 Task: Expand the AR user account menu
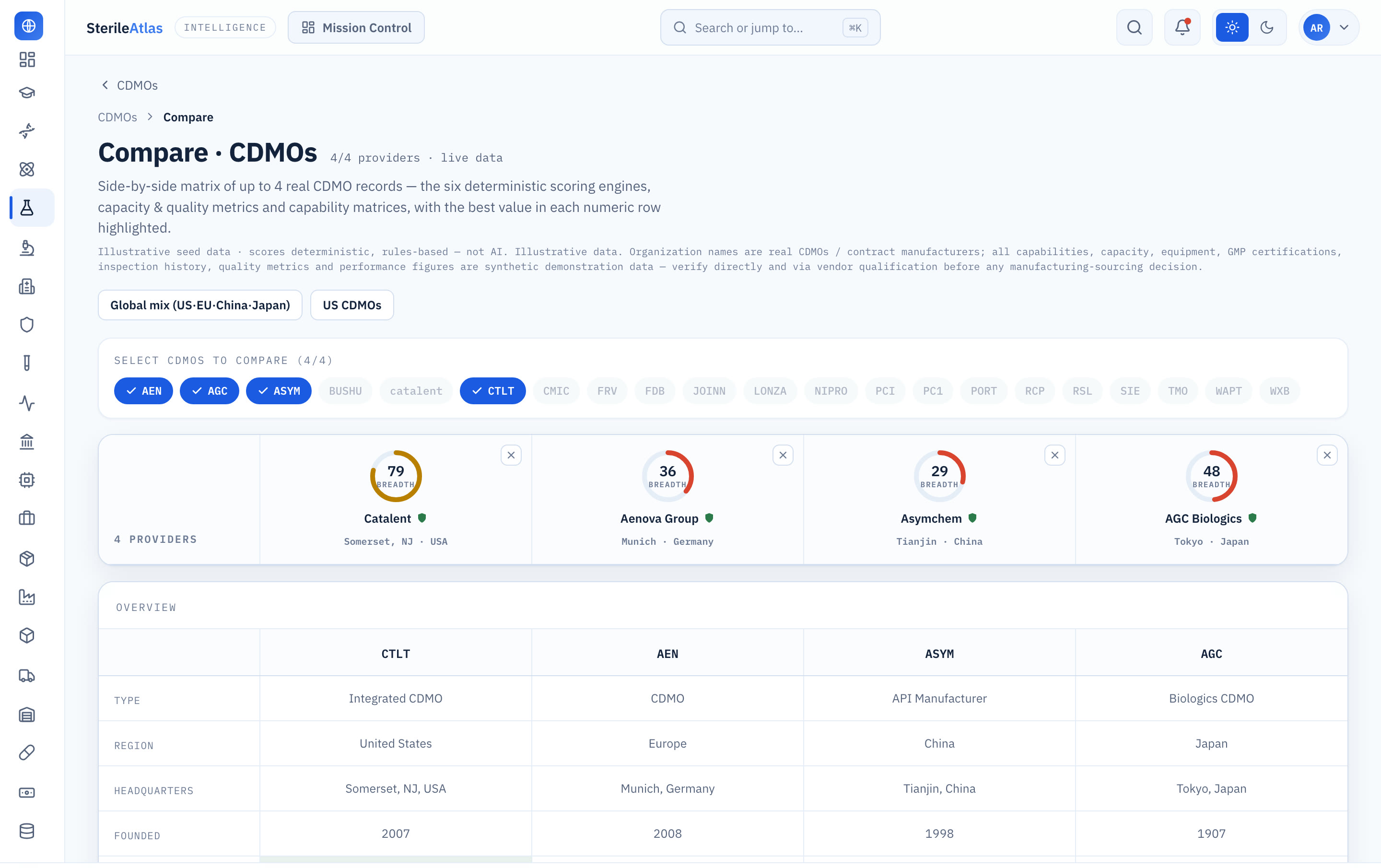1328,27
